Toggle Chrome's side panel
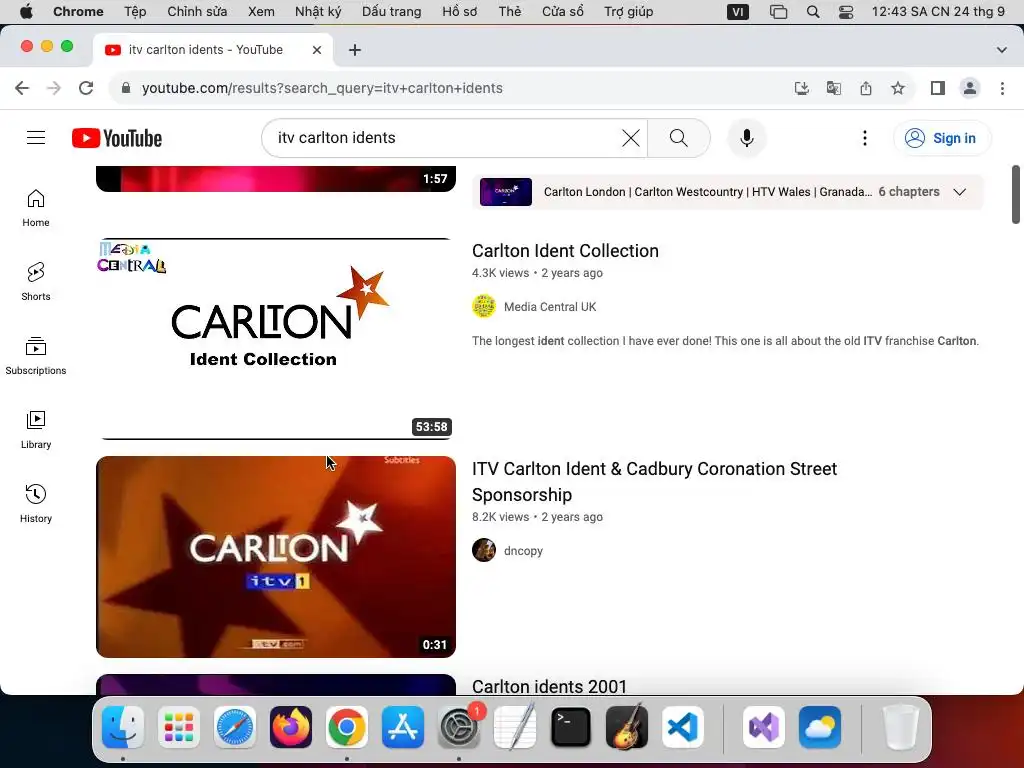The width and height of the screenshot is (1024, 768). pos(938,88)
